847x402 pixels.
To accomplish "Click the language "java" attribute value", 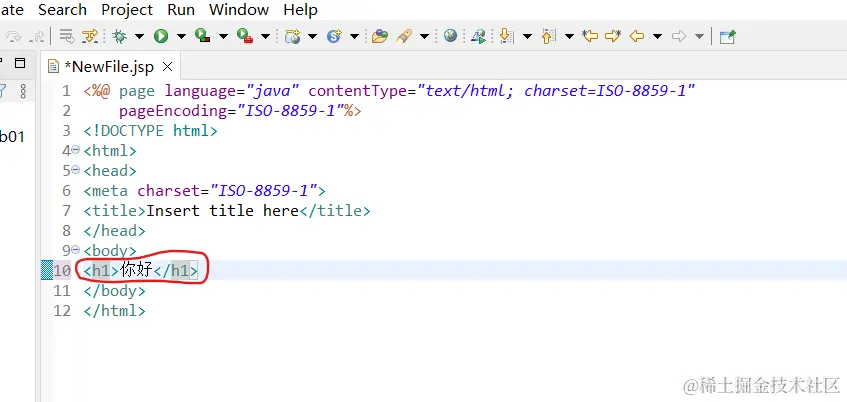I will [273, 91].
